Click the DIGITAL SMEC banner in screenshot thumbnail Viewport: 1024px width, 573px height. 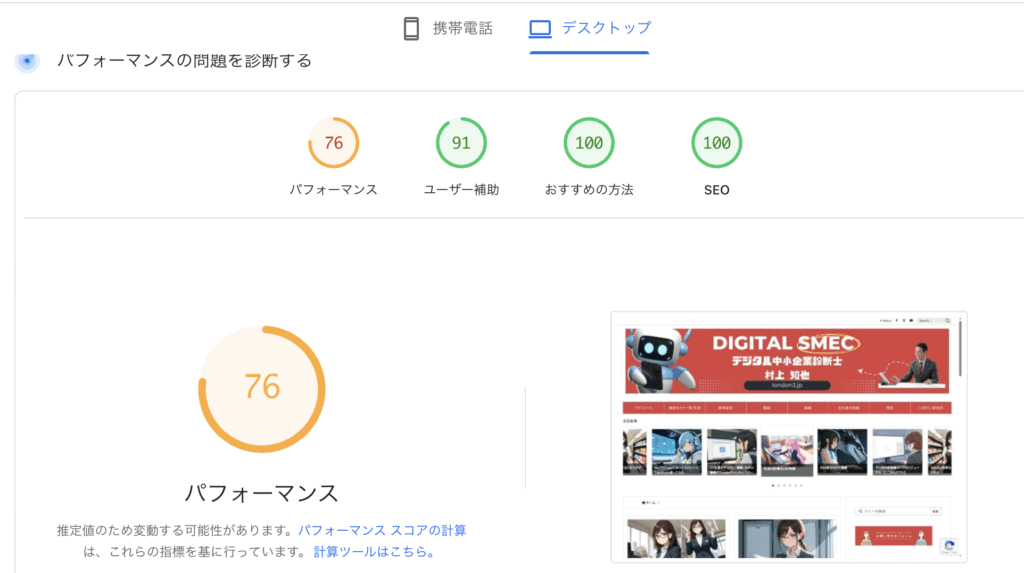(787, 361)
